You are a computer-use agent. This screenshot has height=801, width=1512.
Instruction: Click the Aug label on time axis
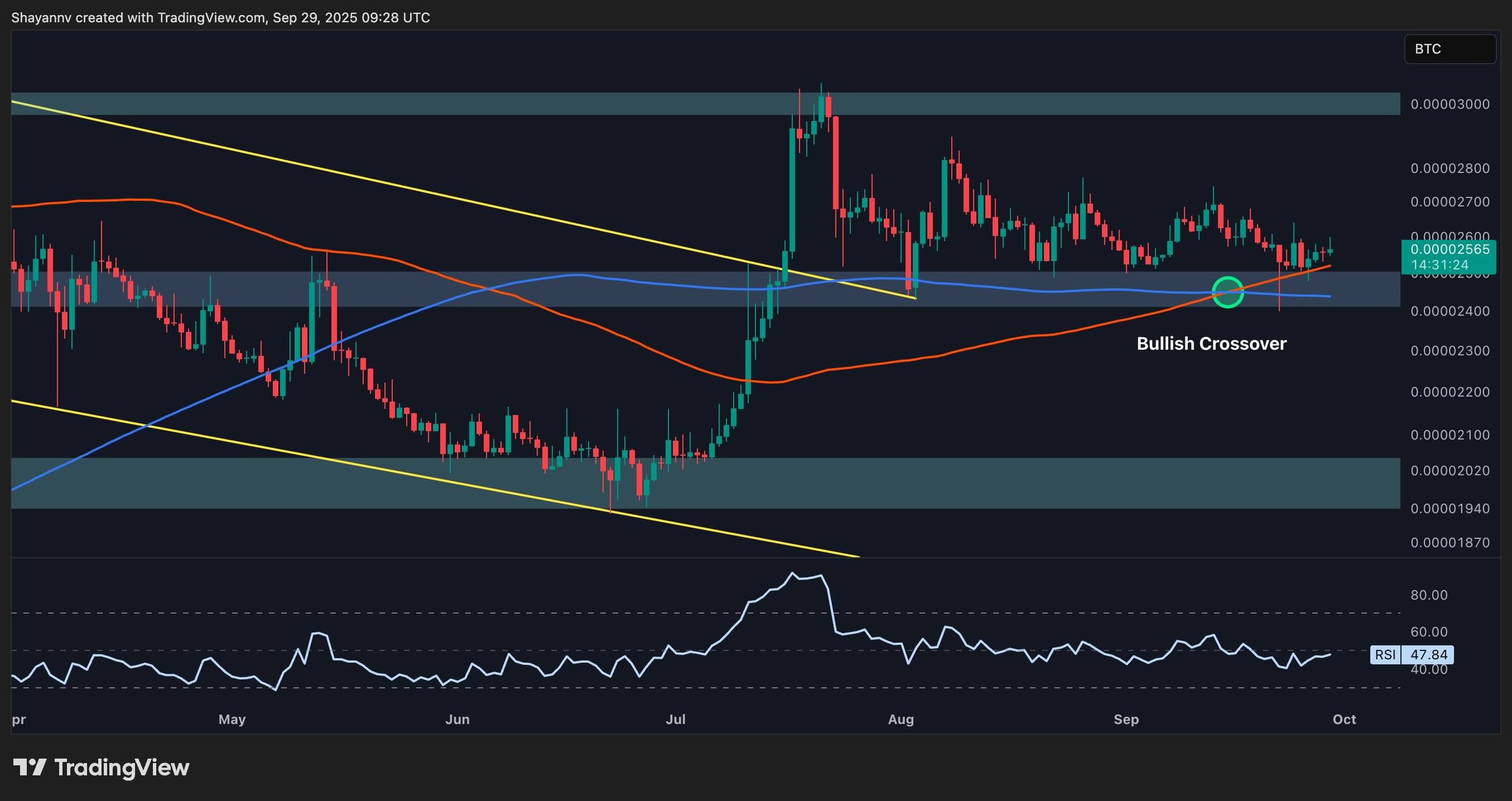[901, 719]
